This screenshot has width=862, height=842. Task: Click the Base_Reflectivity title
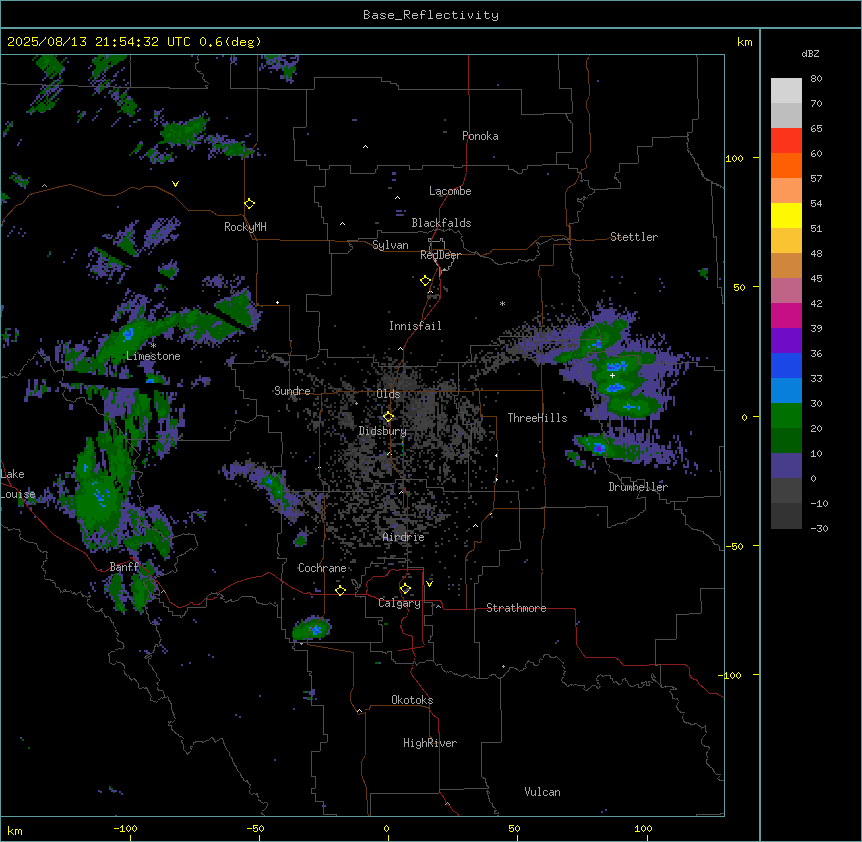click(x=431, y=15)
